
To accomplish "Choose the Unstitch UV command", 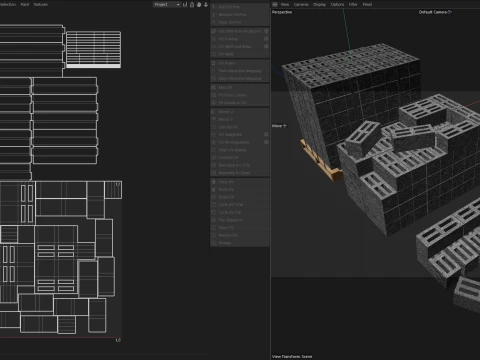I will click(240, 157).
